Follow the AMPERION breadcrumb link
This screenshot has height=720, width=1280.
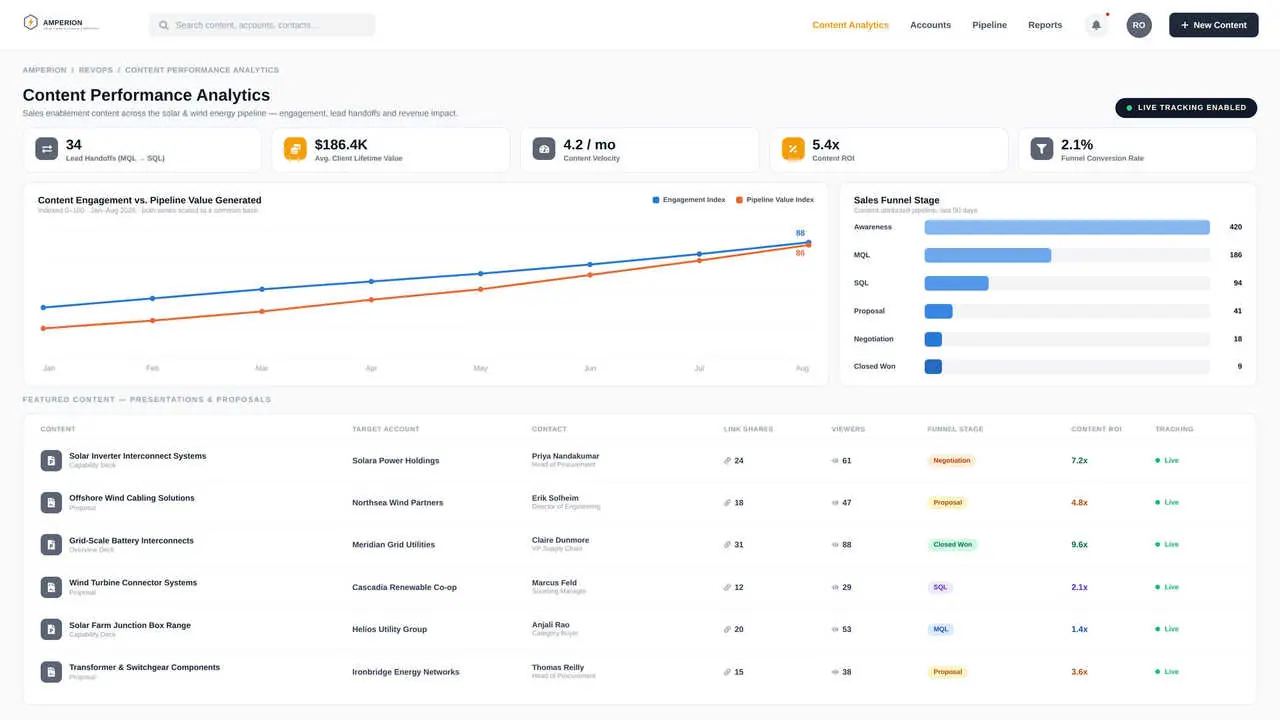pyautogui.click(x=45, y=70)
